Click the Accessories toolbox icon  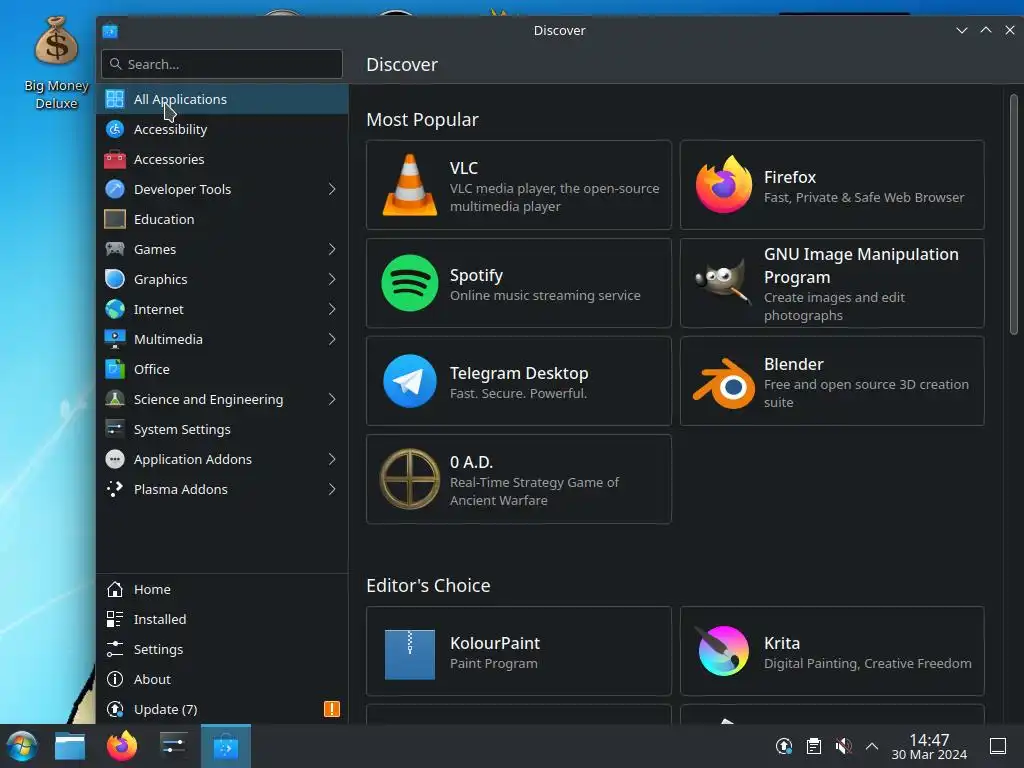click(115, 159)
